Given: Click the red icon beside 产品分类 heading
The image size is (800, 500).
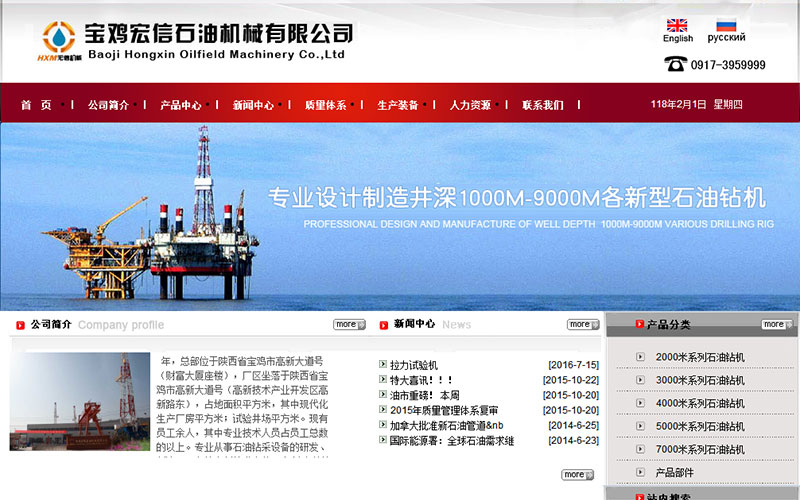Looking at the screenshot, I should (x=639, y=324).
